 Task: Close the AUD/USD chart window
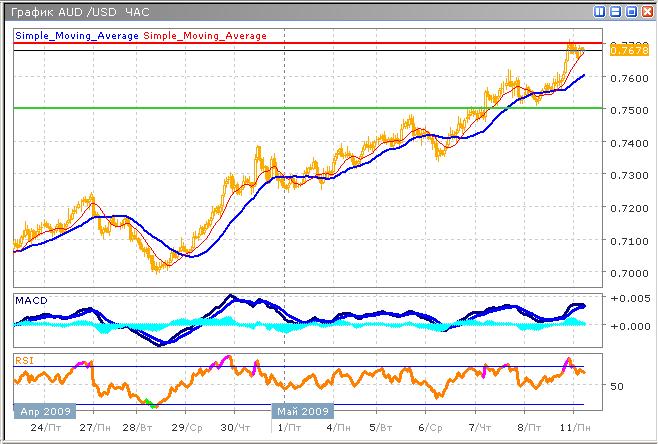coord(646,12)
